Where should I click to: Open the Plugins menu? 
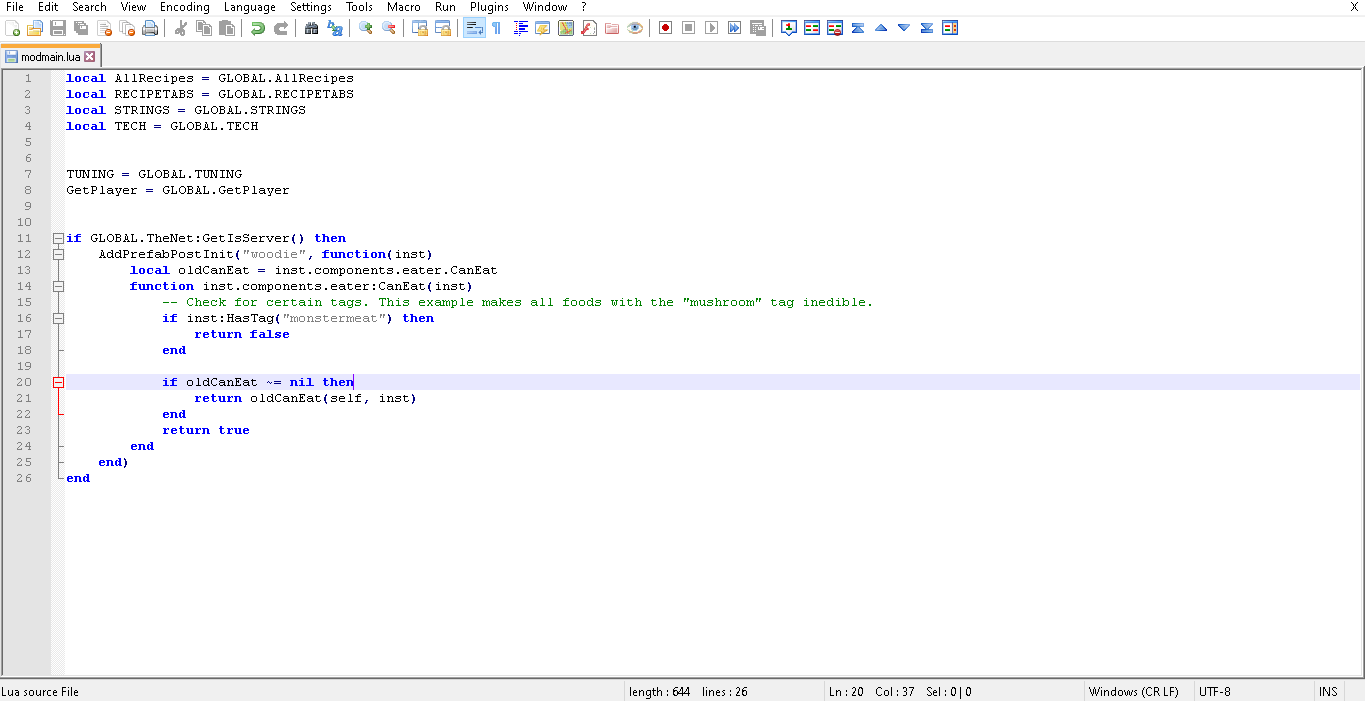489,7
